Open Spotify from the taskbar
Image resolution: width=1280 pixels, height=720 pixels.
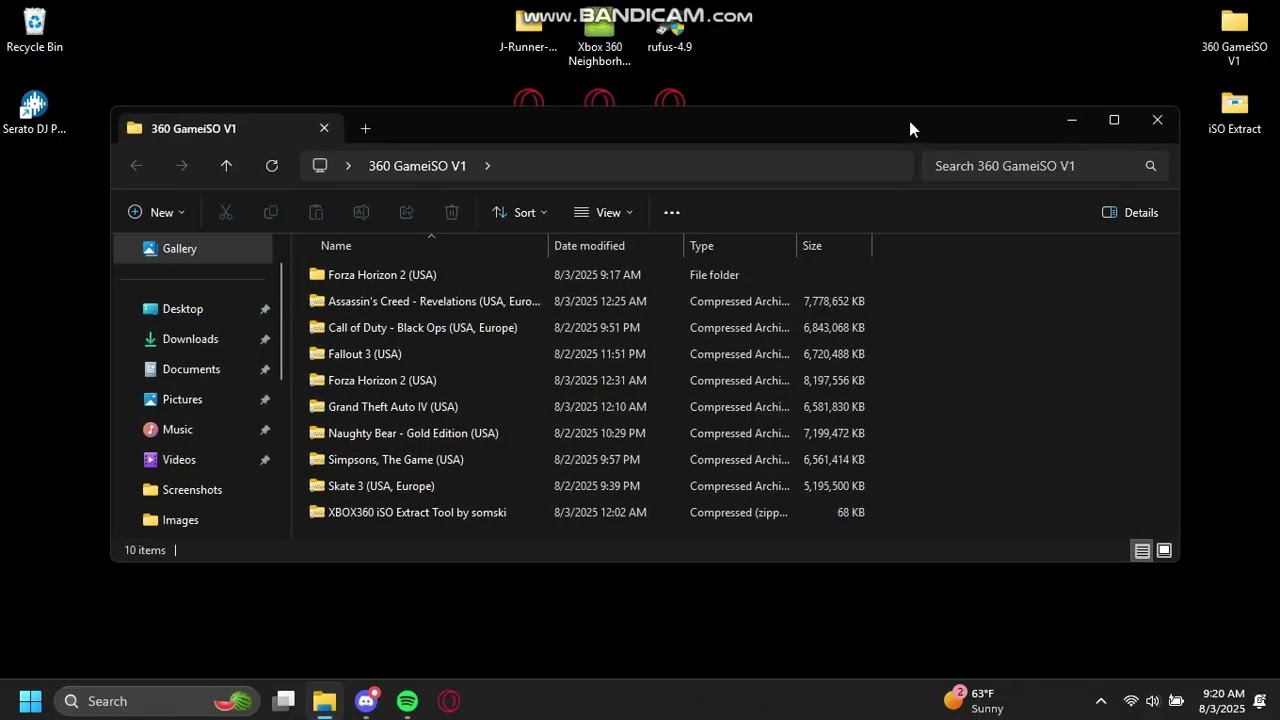(x=407, y=701)
